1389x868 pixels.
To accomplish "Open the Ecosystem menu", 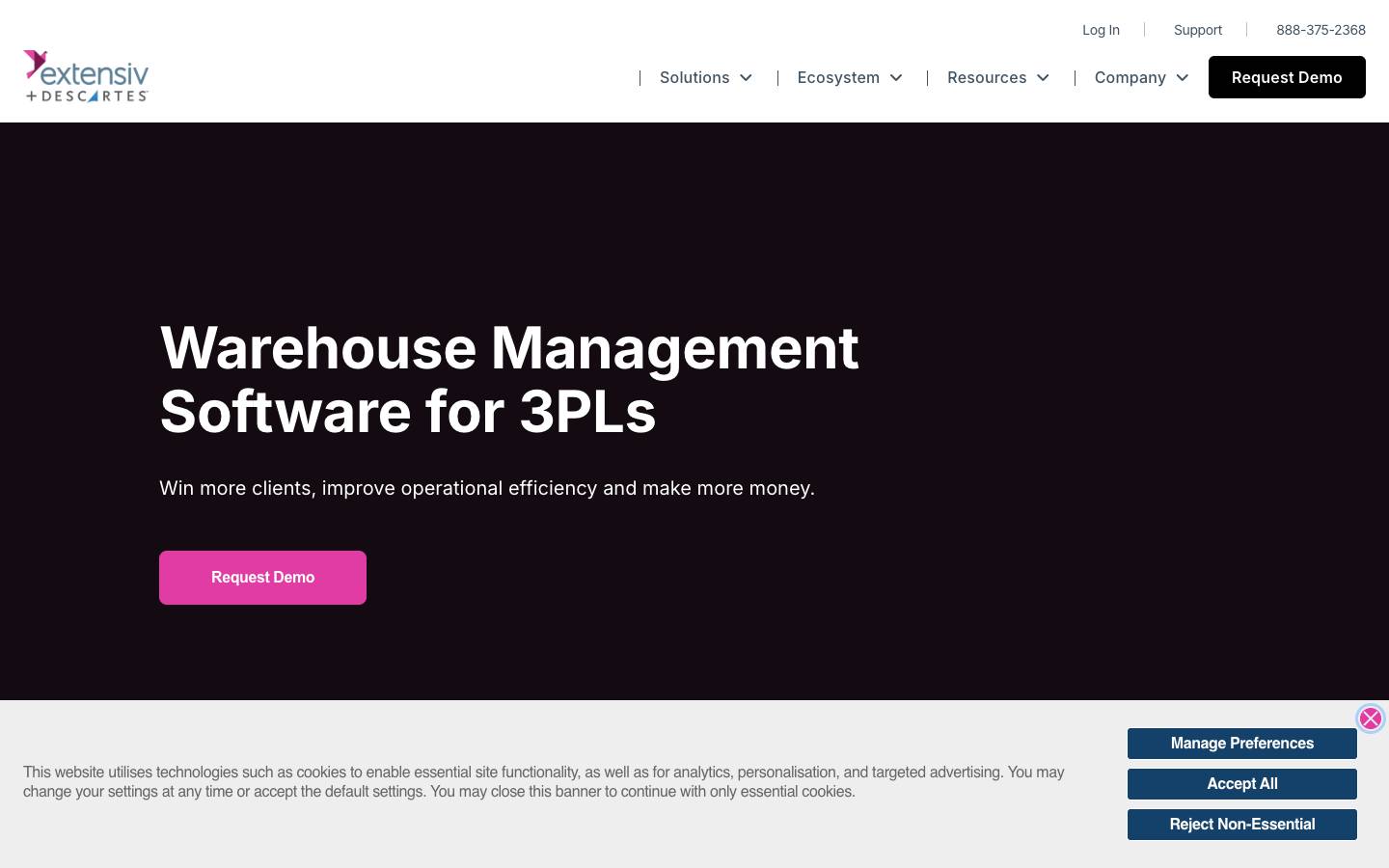I will [x=838, y=77].
